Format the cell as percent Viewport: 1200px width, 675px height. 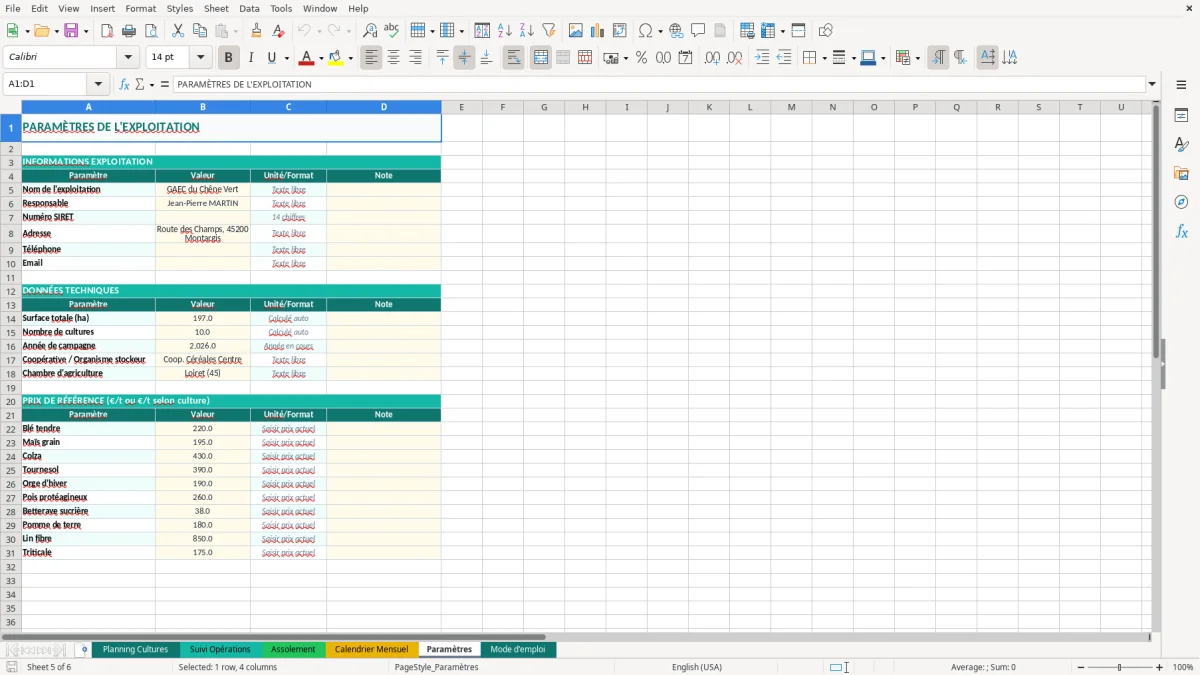click(x=641, y=58)
